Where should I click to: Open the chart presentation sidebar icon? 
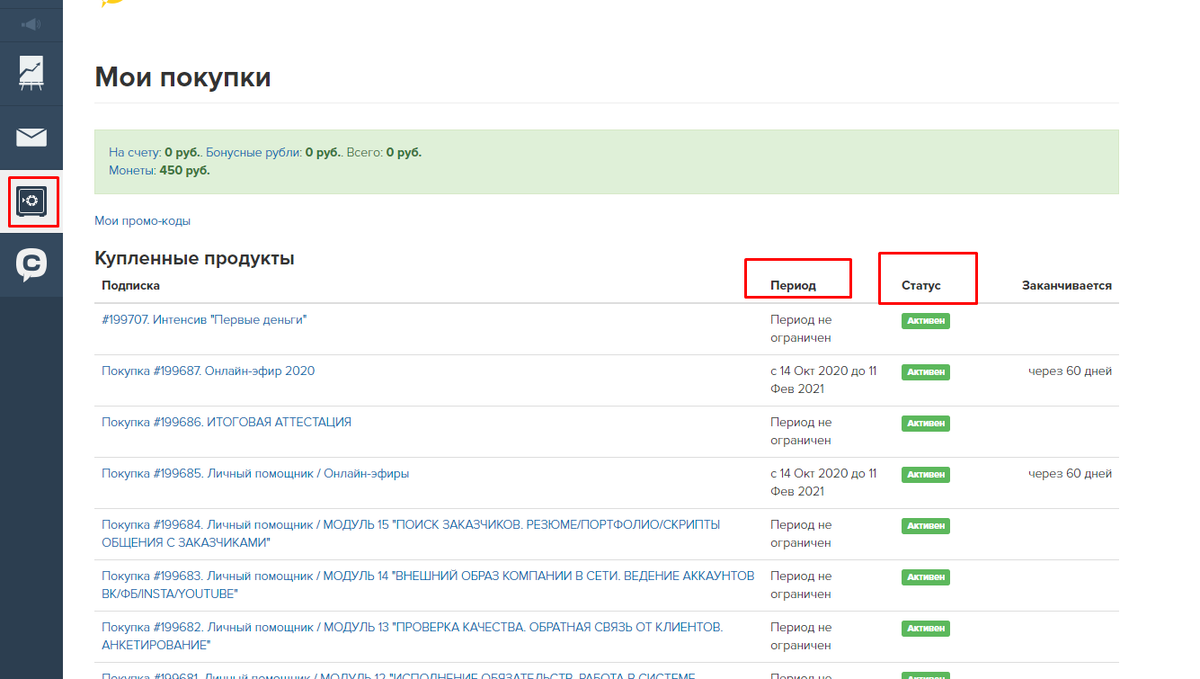pyautogui.click(x=31, y=74)
